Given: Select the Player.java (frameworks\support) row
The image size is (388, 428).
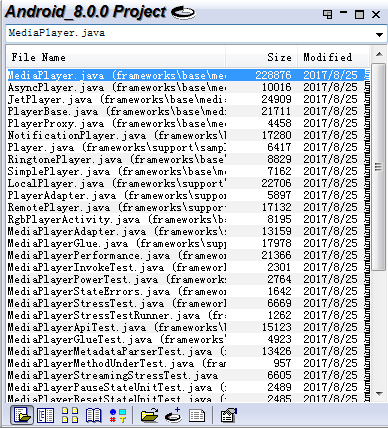Looking at the screenshot, I should 188,147.
